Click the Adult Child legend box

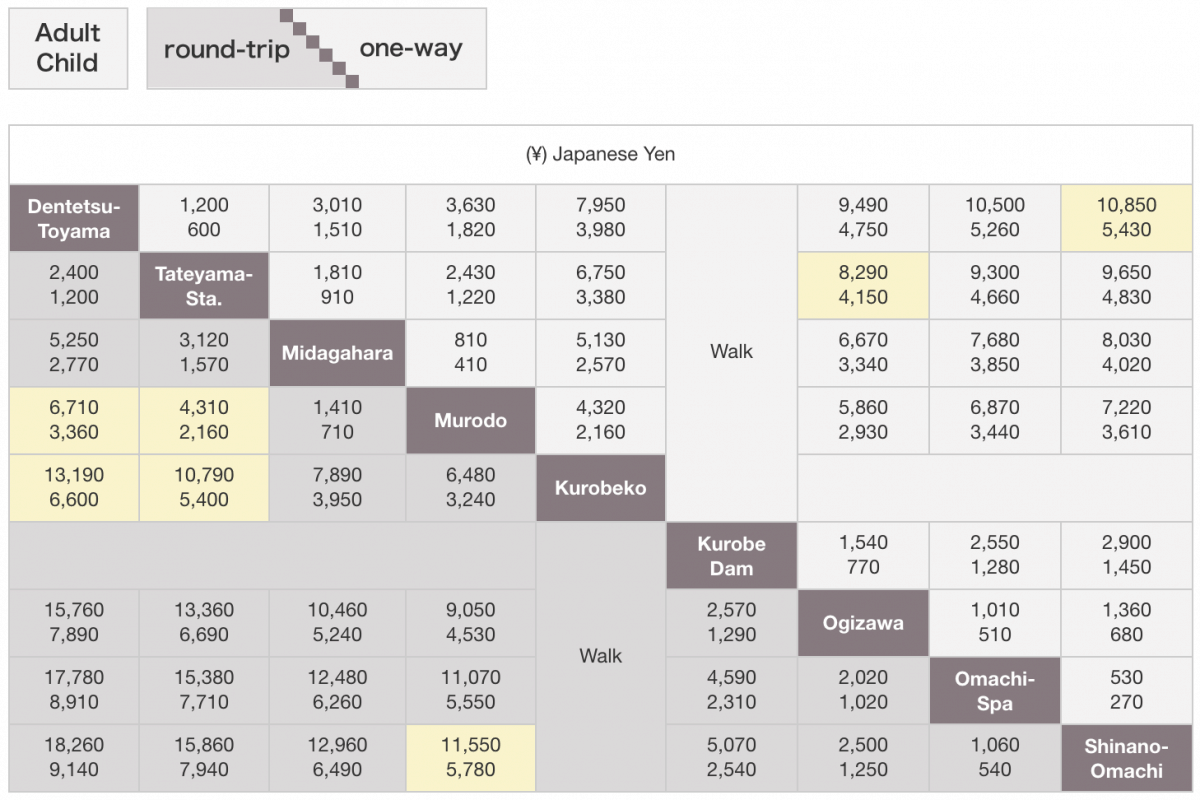[68, 48]
